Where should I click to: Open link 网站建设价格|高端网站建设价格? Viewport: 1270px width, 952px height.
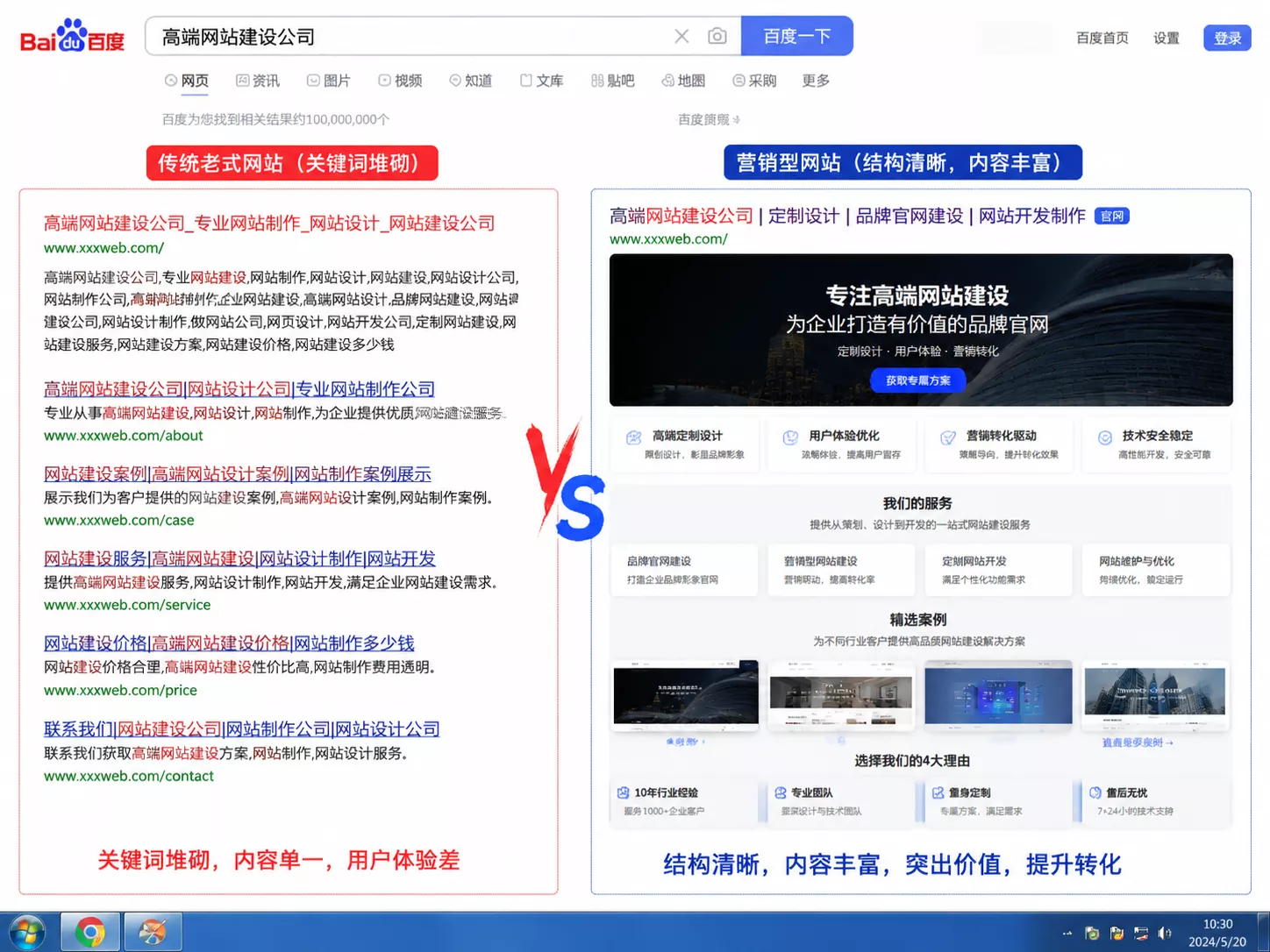[229, 643]
